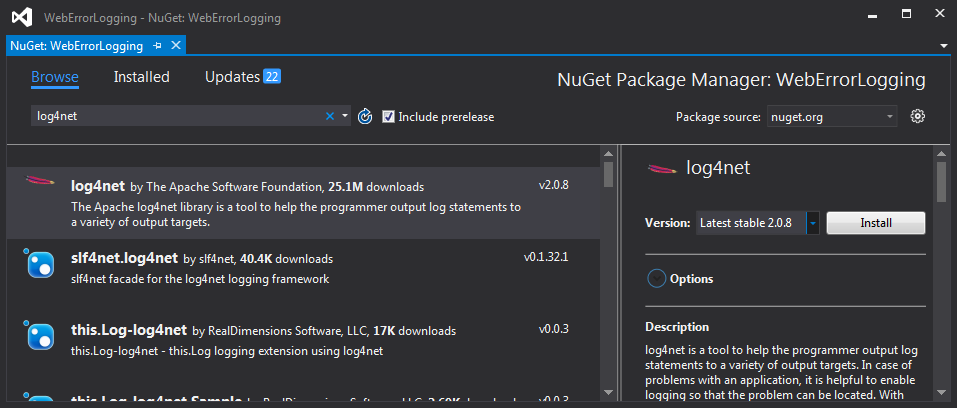The width and height of the screenshot is (957, 408).
Task: Click the 22 updates badge
Action: 272,76
